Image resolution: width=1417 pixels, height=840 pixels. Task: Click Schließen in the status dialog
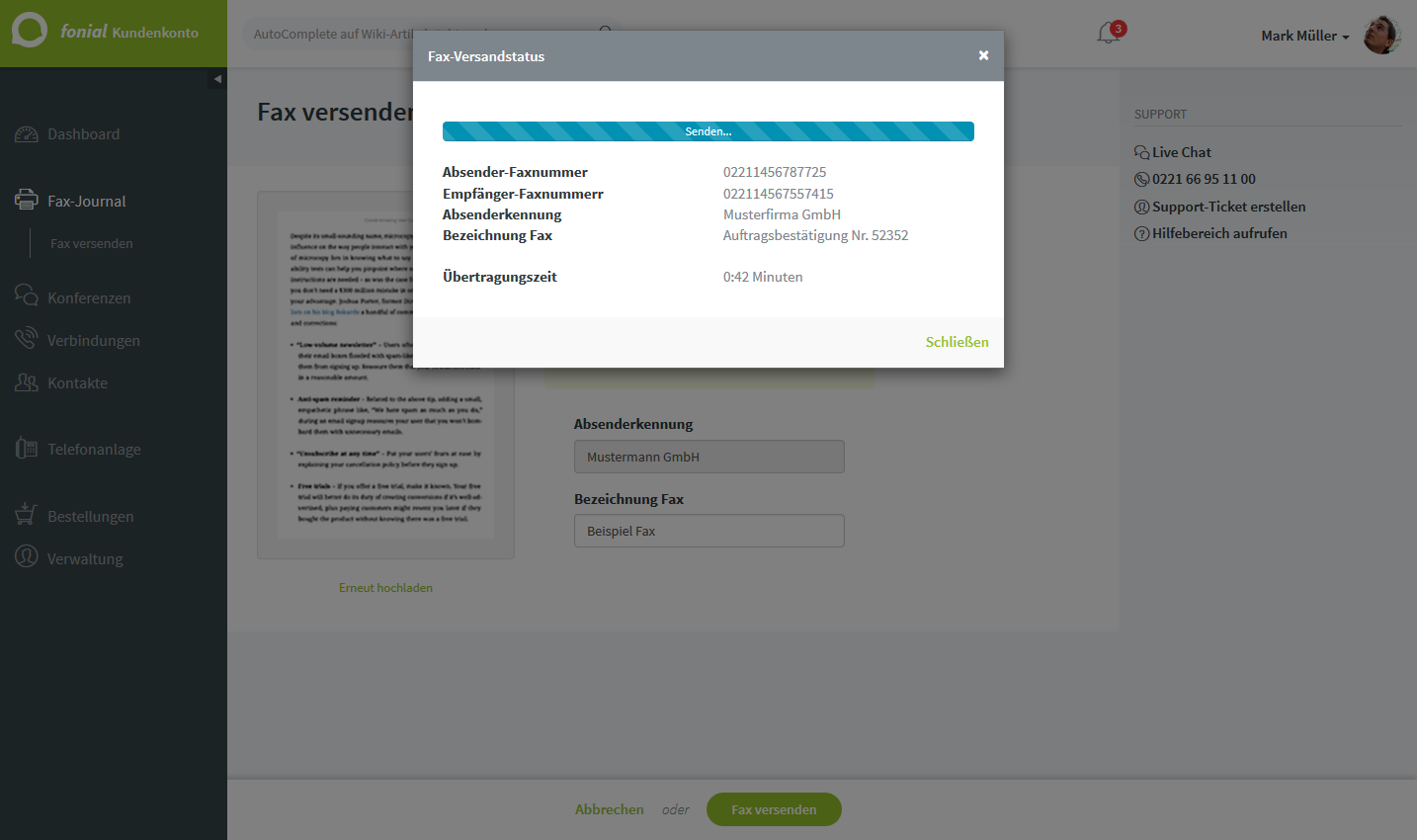(957, 342)
